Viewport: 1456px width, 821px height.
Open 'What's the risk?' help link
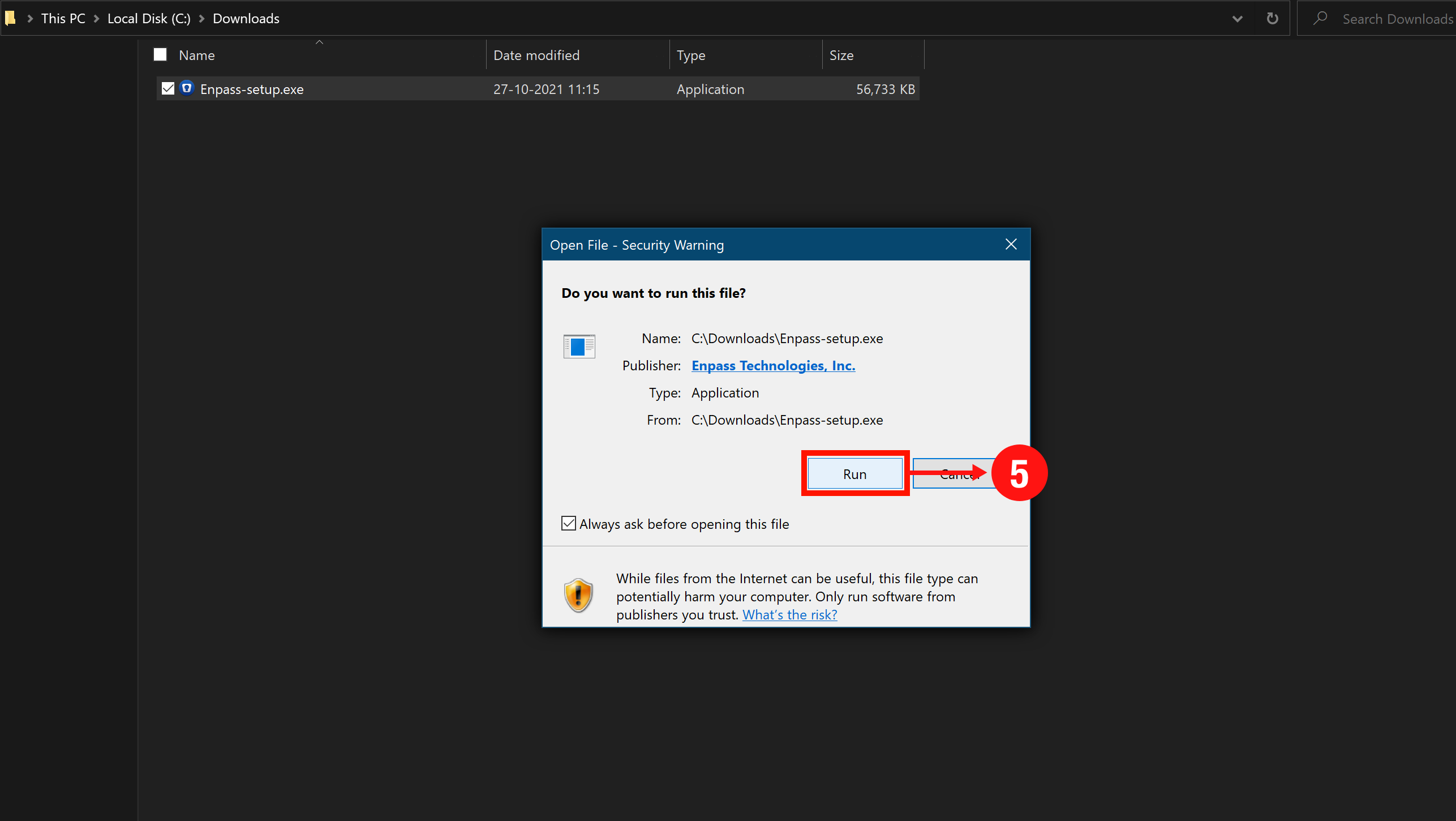point(789,614)
